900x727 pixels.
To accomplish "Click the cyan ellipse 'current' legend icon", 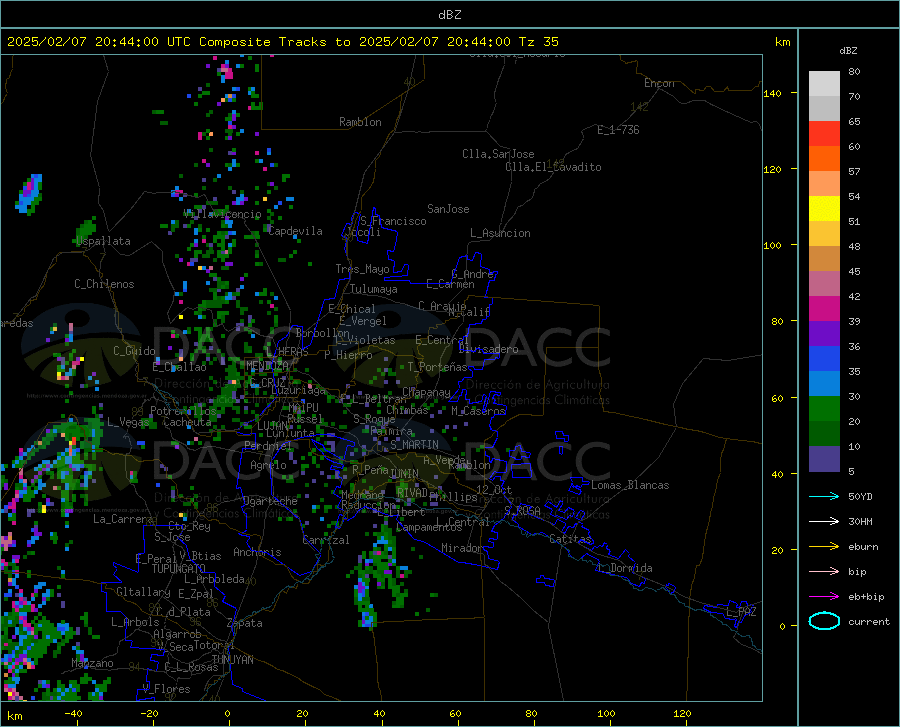I will click(x=824, y=621).
